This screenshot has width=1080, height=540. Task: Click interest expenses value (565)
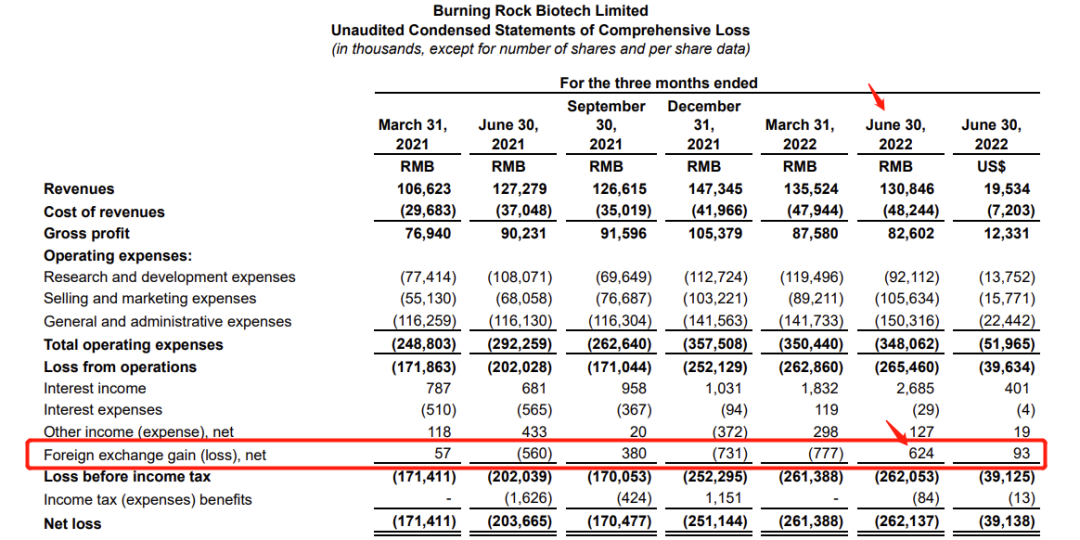534,411
